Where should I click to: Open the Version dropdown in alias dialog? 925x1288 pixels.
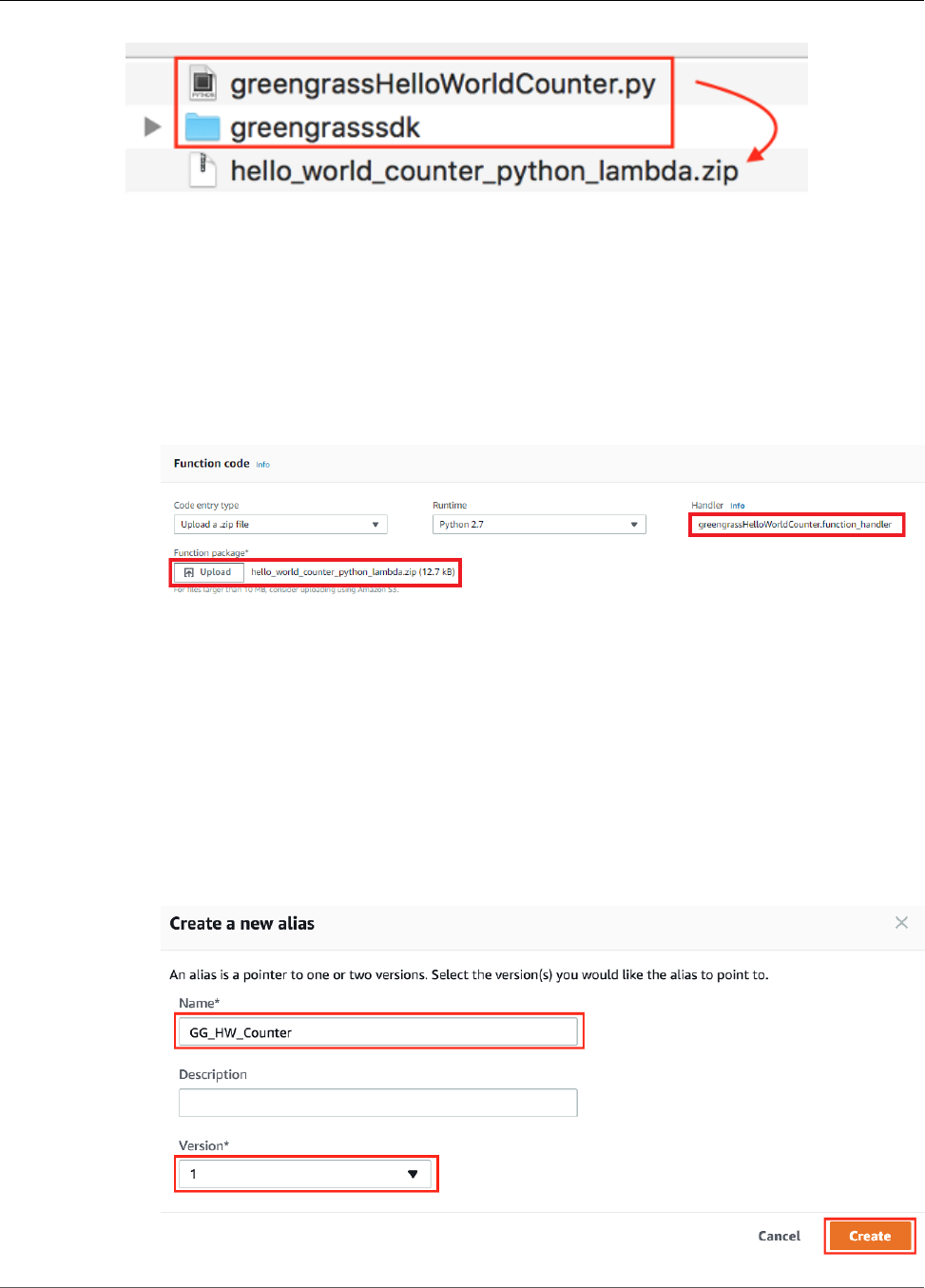coord(306,1174)
